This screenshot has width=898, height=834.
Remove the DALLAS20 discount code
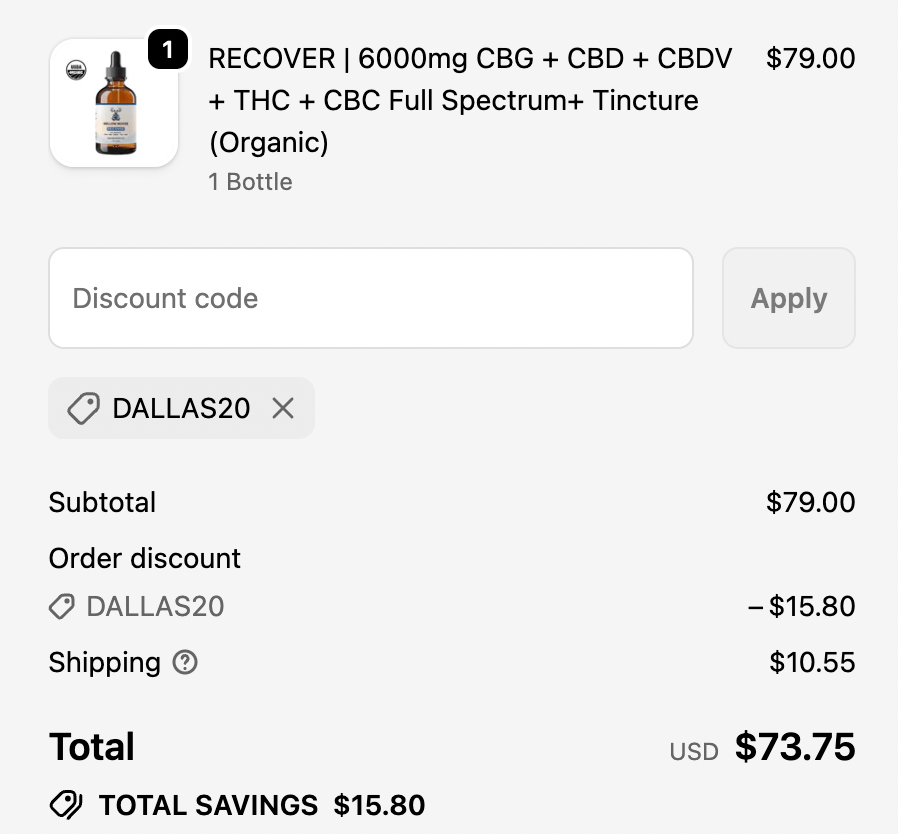pos(283,408)
